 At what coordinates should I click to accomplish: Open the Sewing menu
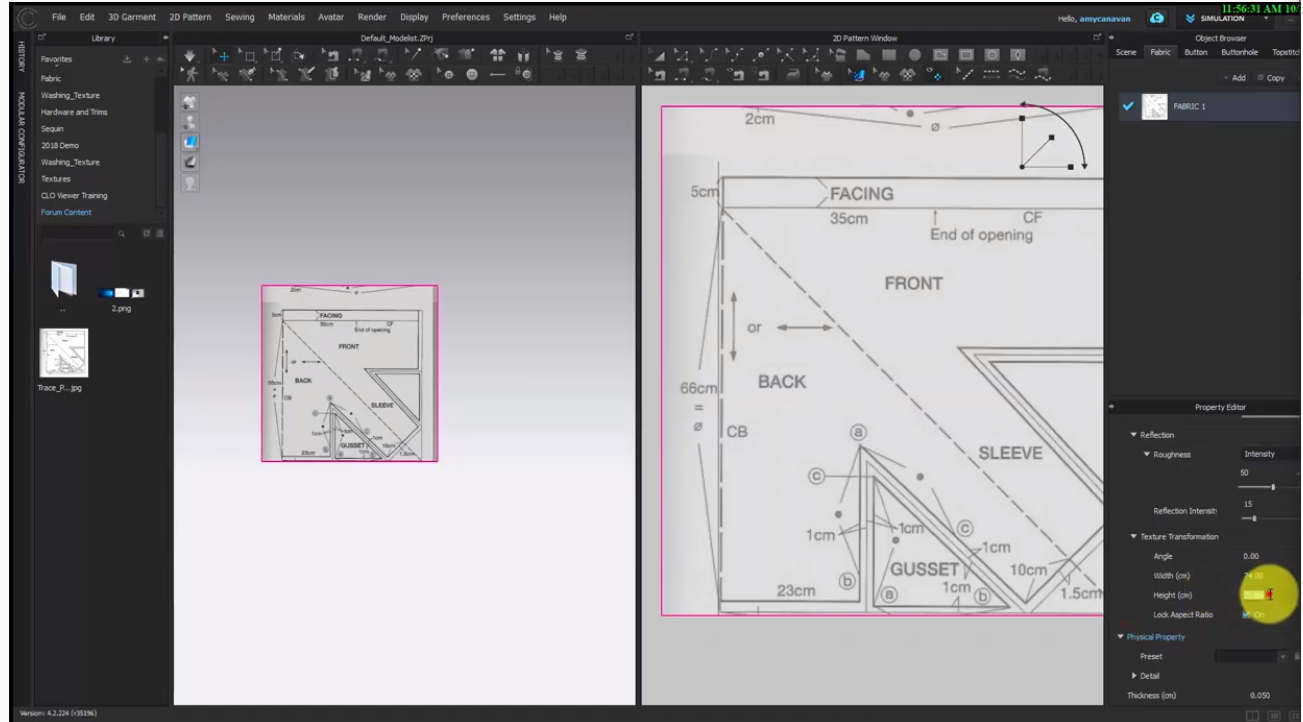239,17
